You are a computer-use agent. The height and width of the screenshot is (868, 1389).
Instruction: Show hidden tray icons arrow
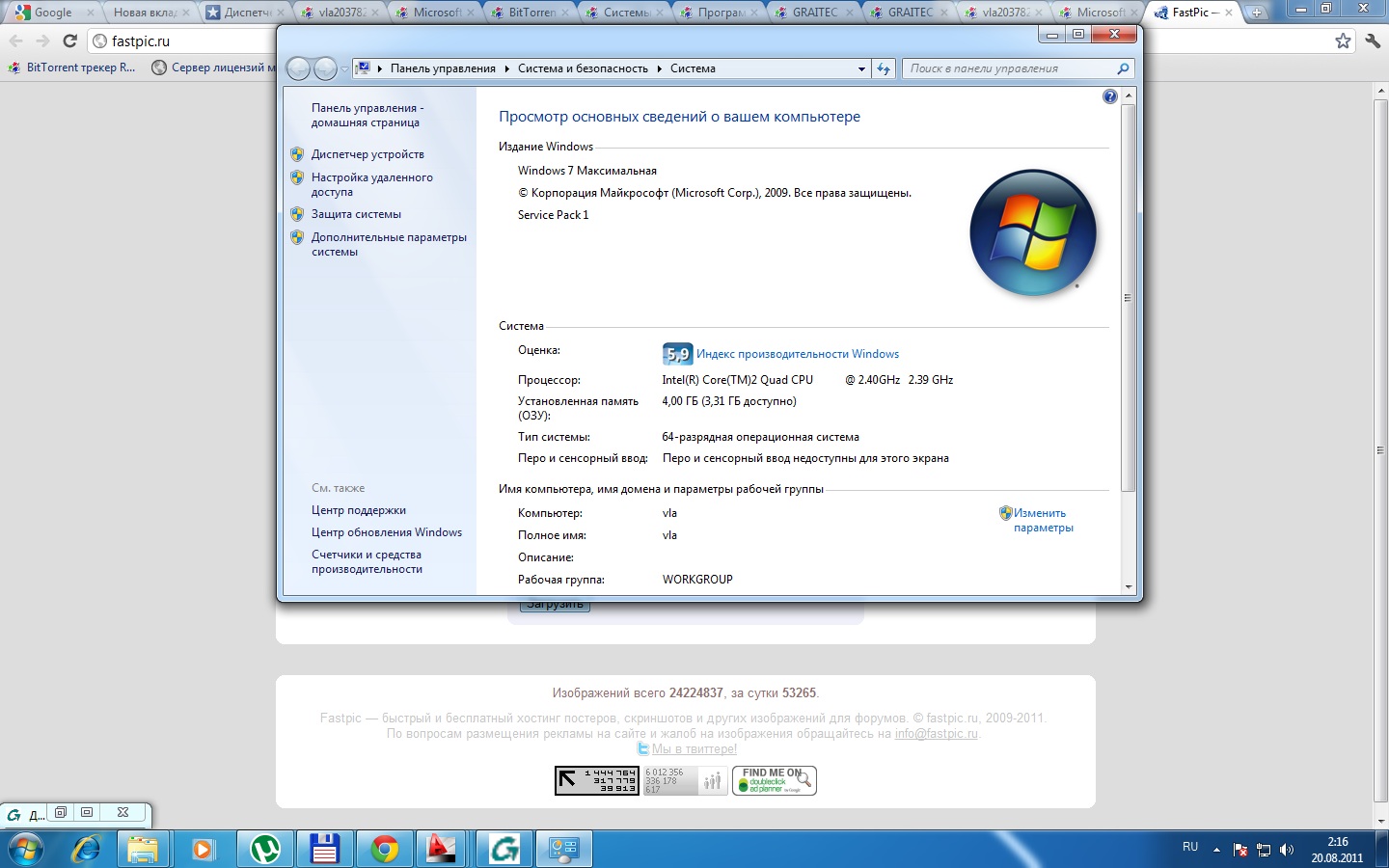pos(1216,850)
